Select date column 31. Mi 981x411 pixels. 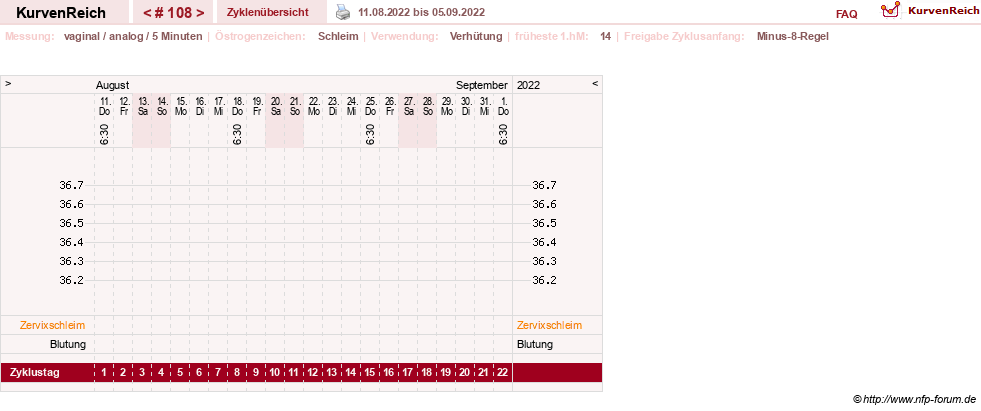pos(484,106)
